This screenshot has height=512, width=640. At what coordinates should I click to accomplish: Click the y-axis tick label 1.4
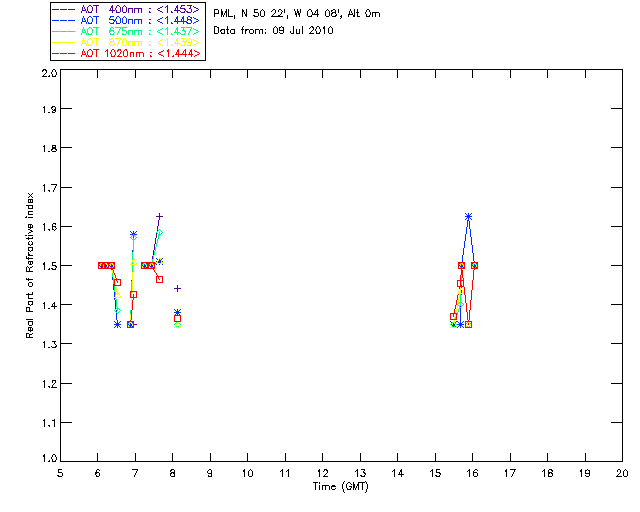pos(49,305)
